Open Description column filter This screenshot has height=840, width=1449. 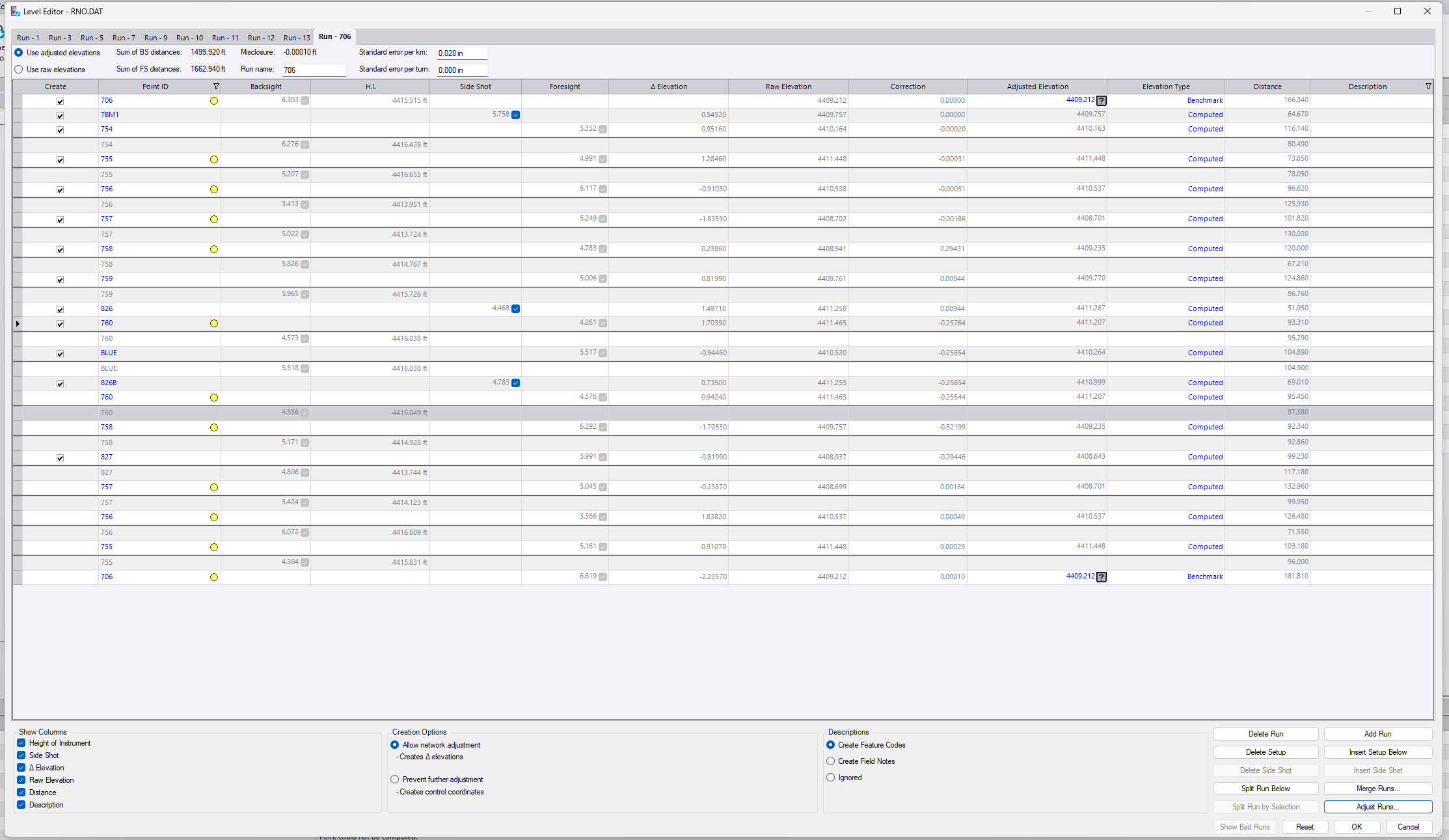coord(1428,87)
